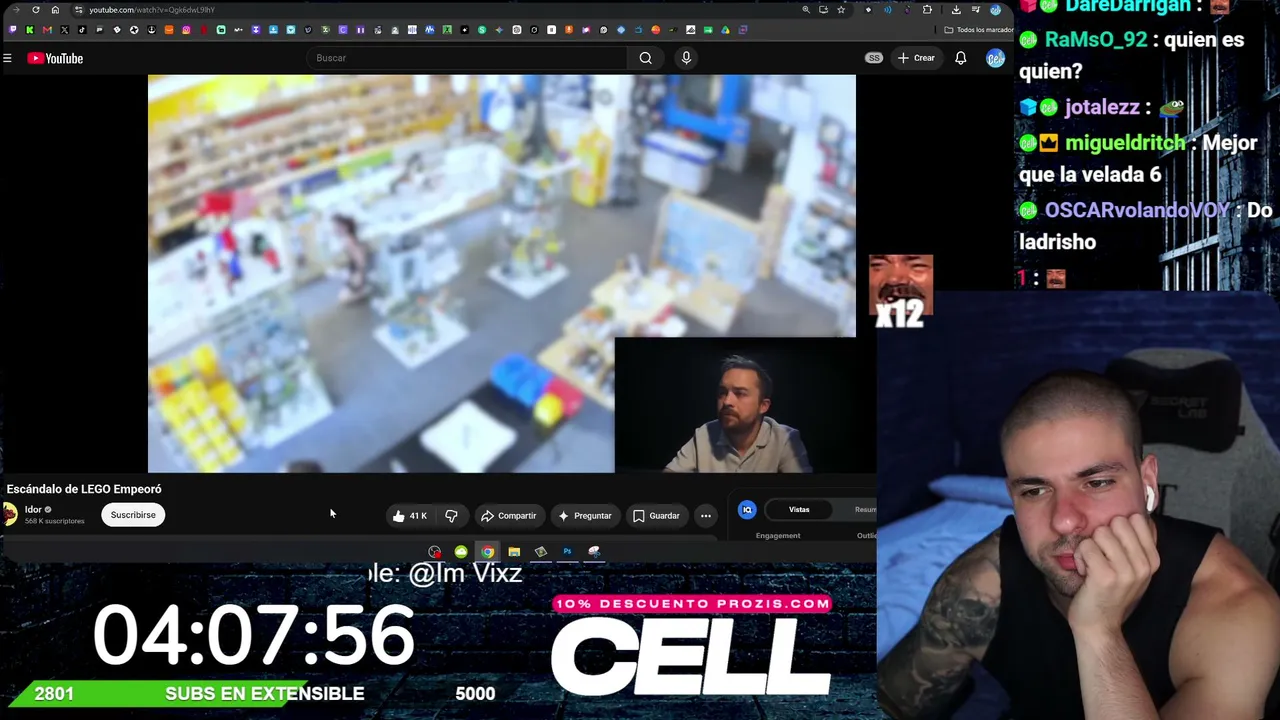Open the Preguntar AI button

pyautogui.click(x=585, y=516)
